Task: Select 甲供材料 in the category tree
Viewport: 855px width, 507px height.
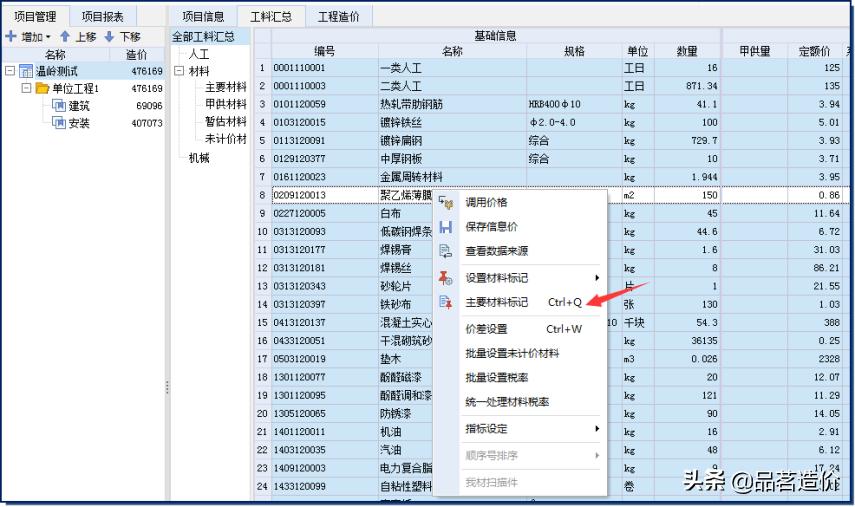Action: [x=226, y=104]
